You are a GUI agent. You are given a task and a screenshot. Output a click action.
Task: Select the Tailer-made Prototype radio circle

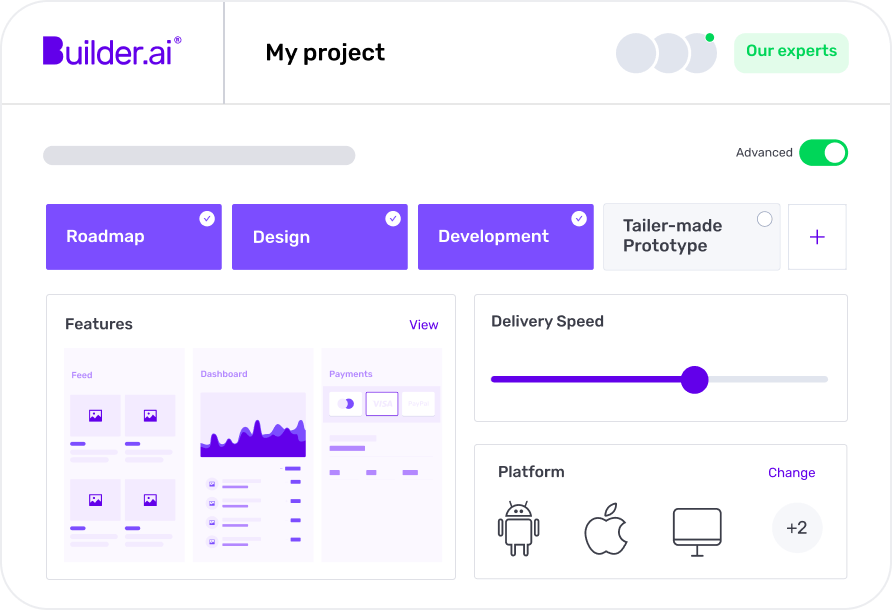pyautogui.click(x=765, y=219)
